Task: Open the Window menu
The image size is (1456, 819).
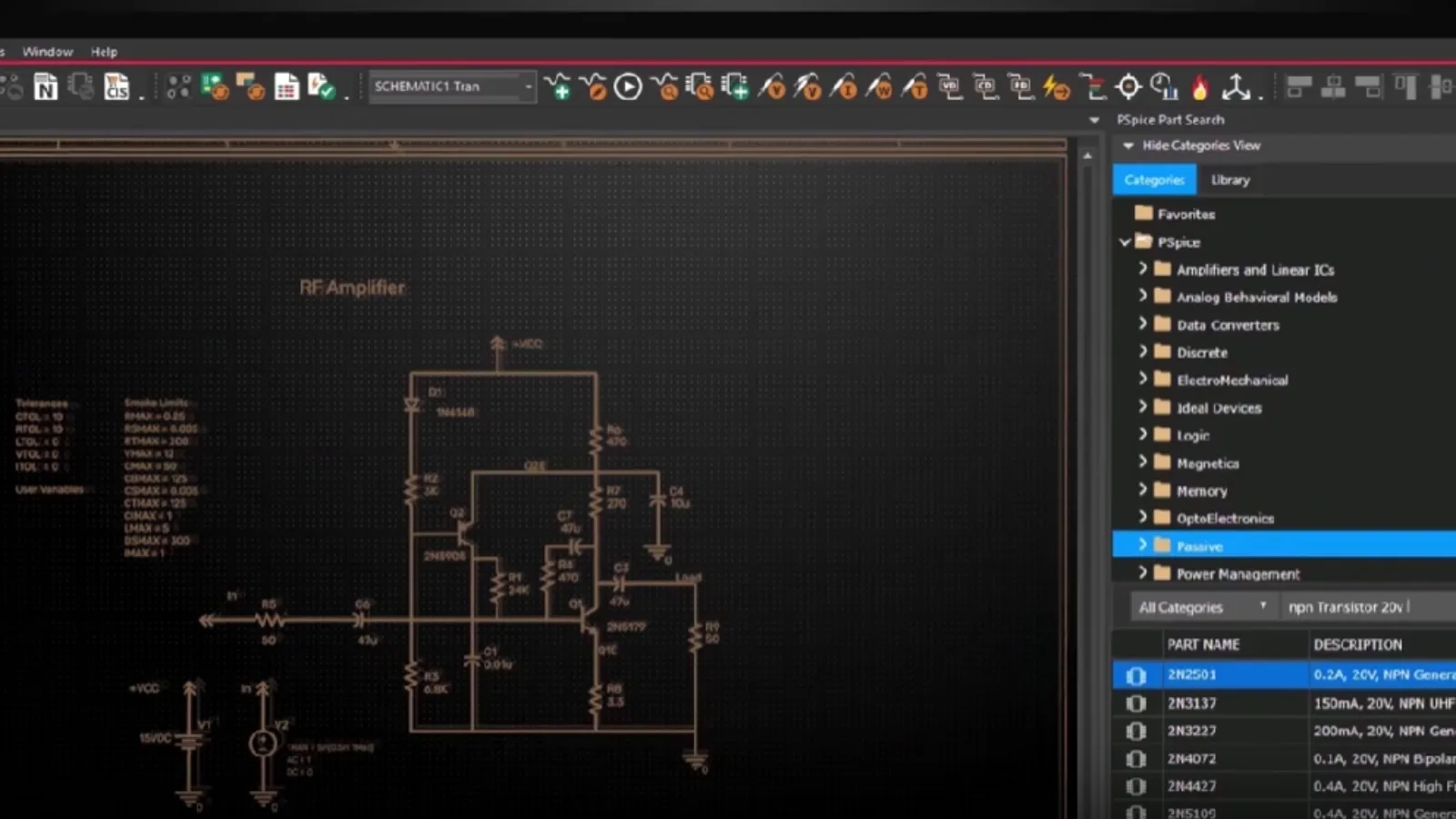Action: pos(47,52)
